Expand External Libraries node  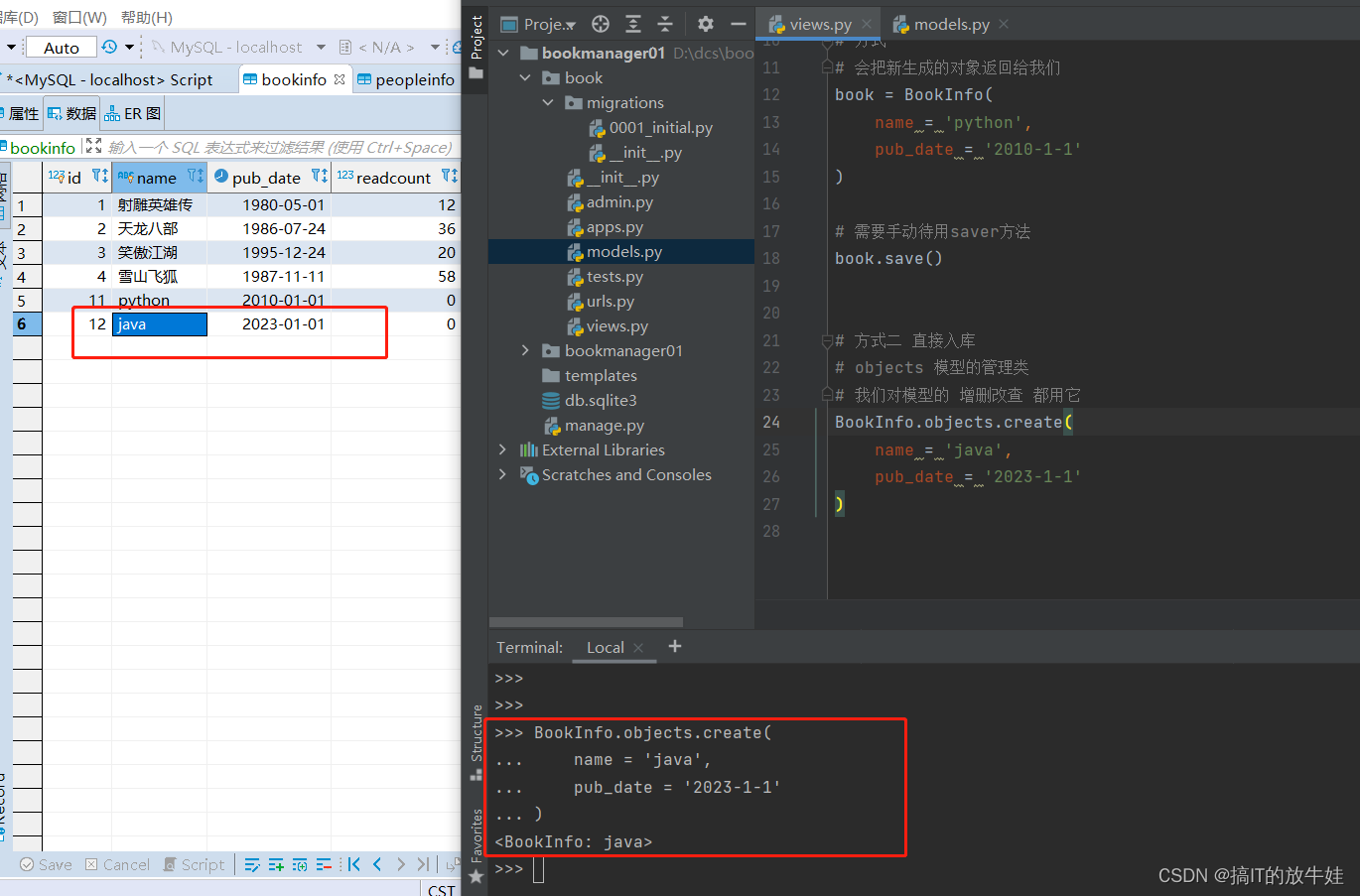[503, 449]
